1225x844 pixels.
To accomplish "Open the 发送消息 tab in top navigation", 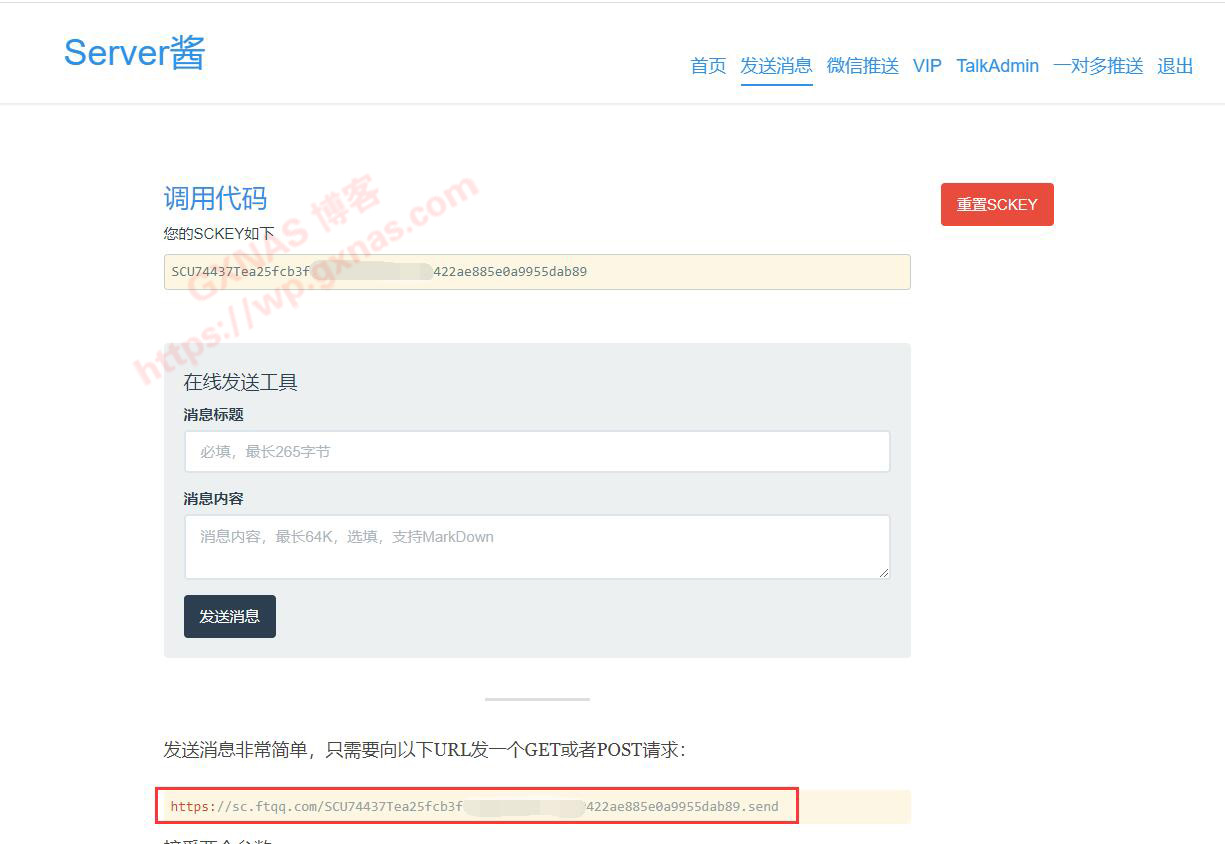I will (776, 66).
